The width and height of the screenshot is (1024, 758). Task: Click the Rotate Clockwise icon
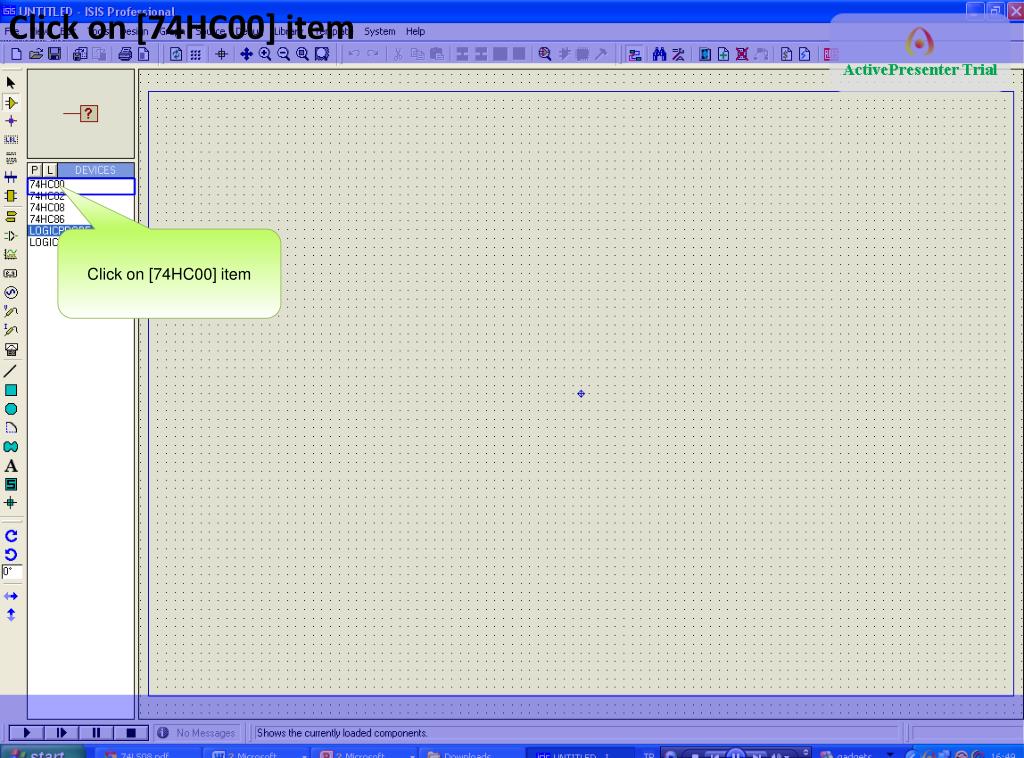point(11,536)
